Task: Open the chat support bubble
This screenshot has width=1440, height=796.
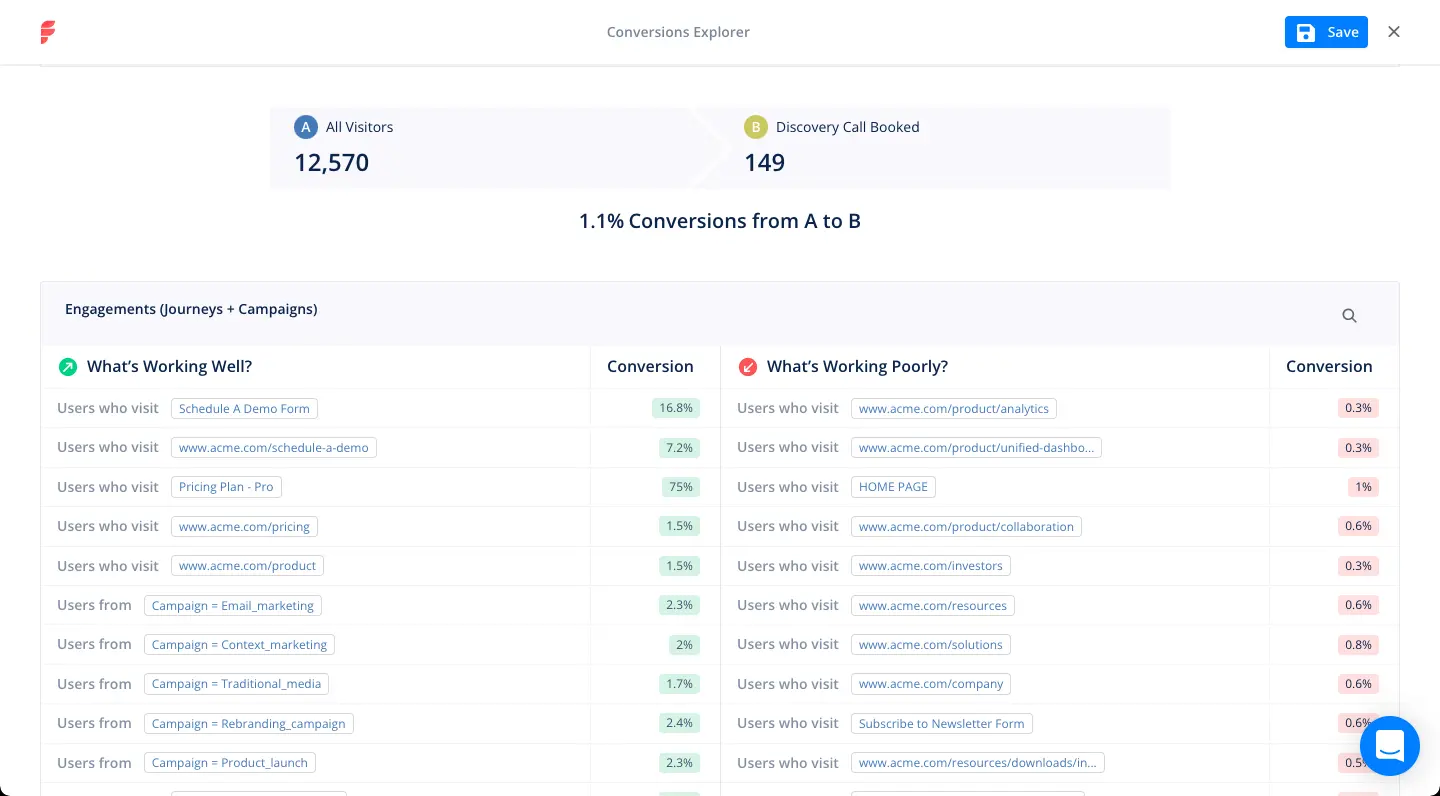Action: tap(1390, 746)
